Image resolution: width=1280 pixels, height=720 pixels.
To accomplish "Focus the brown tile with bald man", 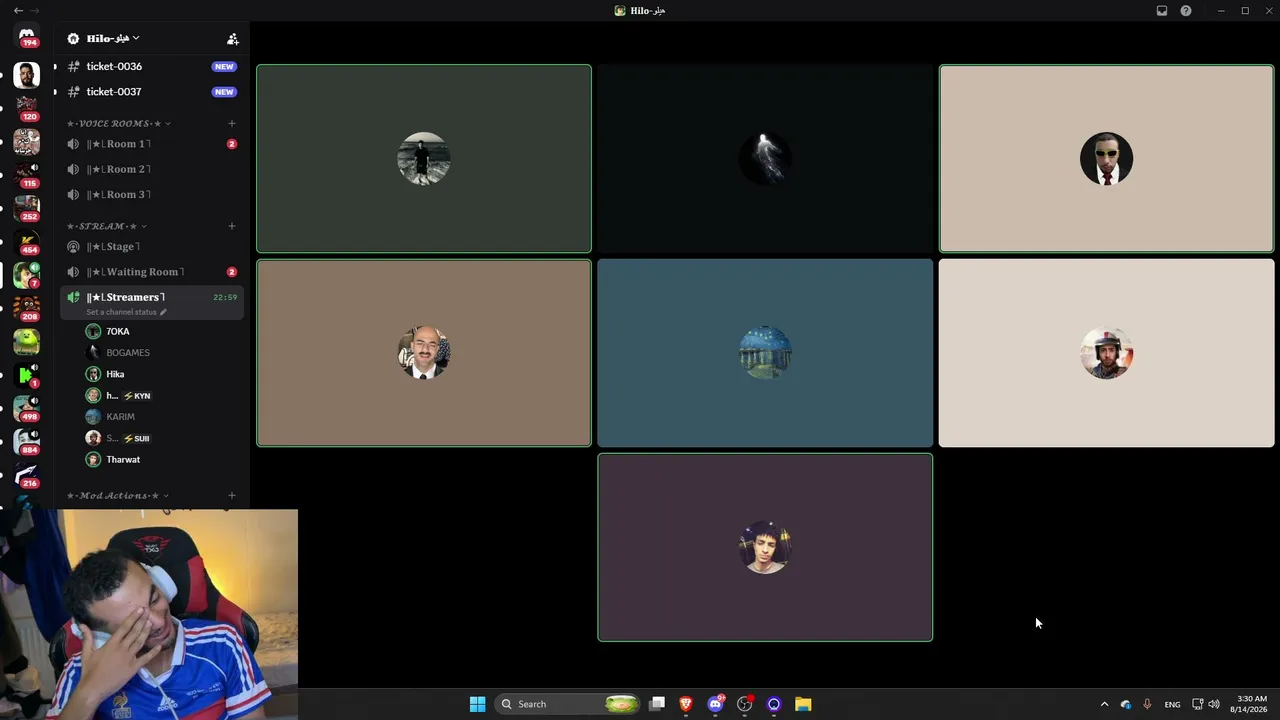I will tap(424, 353).
